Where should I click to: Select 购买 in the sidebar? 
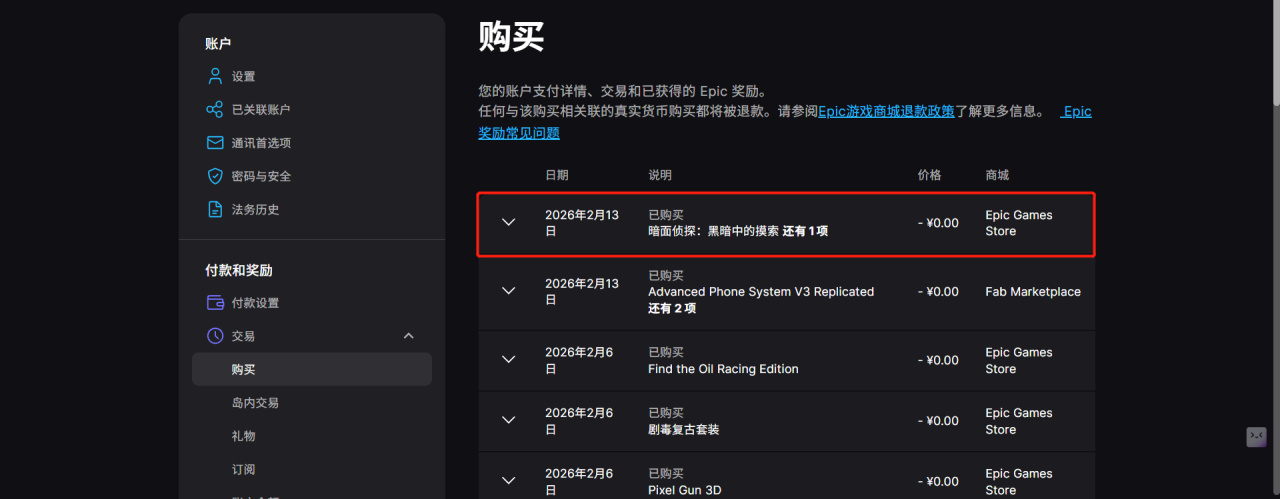243,369
